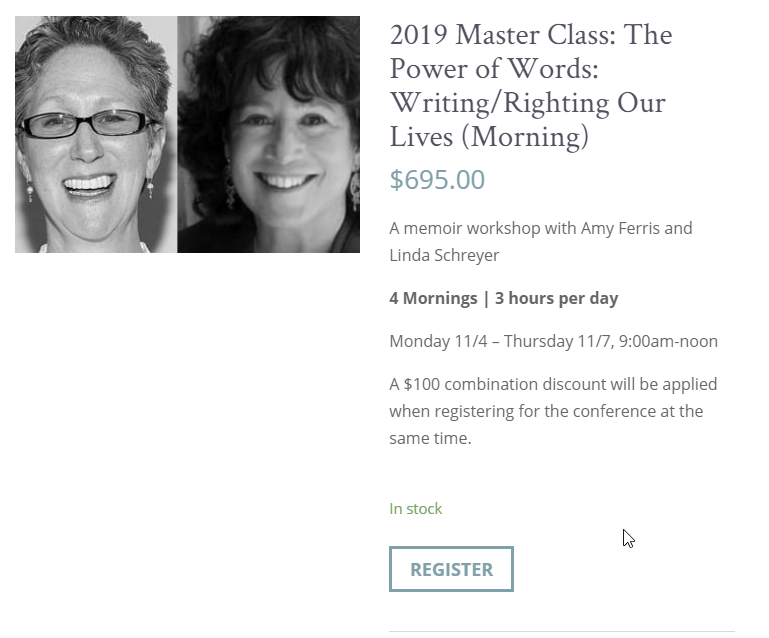The height and width of the screenshot is (638, 769).
Task: Click the REGISTER button
Action: [451, 569]
